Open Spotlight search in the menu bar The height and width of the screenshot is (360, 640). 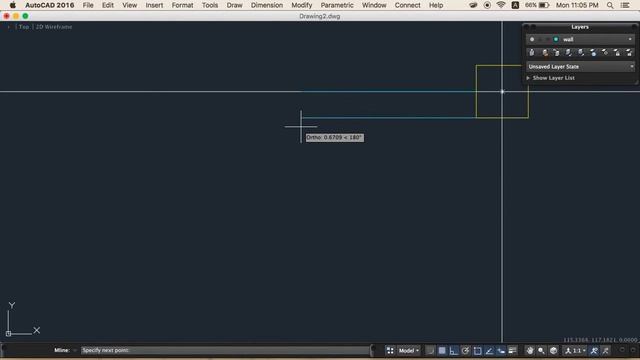pyautogui.click(x=610, y=5)
